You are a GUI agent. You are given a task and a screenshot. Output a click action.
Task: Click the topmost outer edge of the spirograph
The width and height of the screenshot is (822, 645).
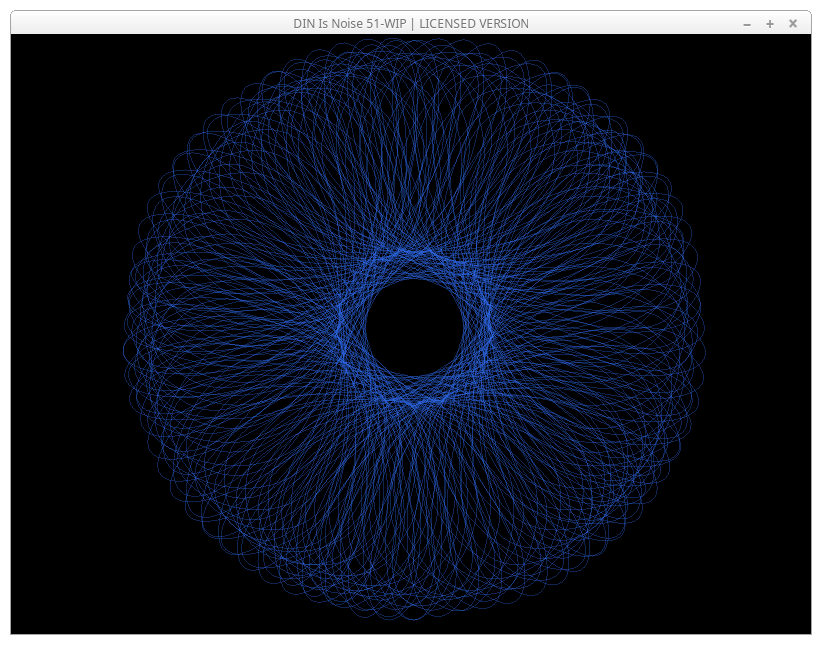pyautogui.click(x=414, y=40)
